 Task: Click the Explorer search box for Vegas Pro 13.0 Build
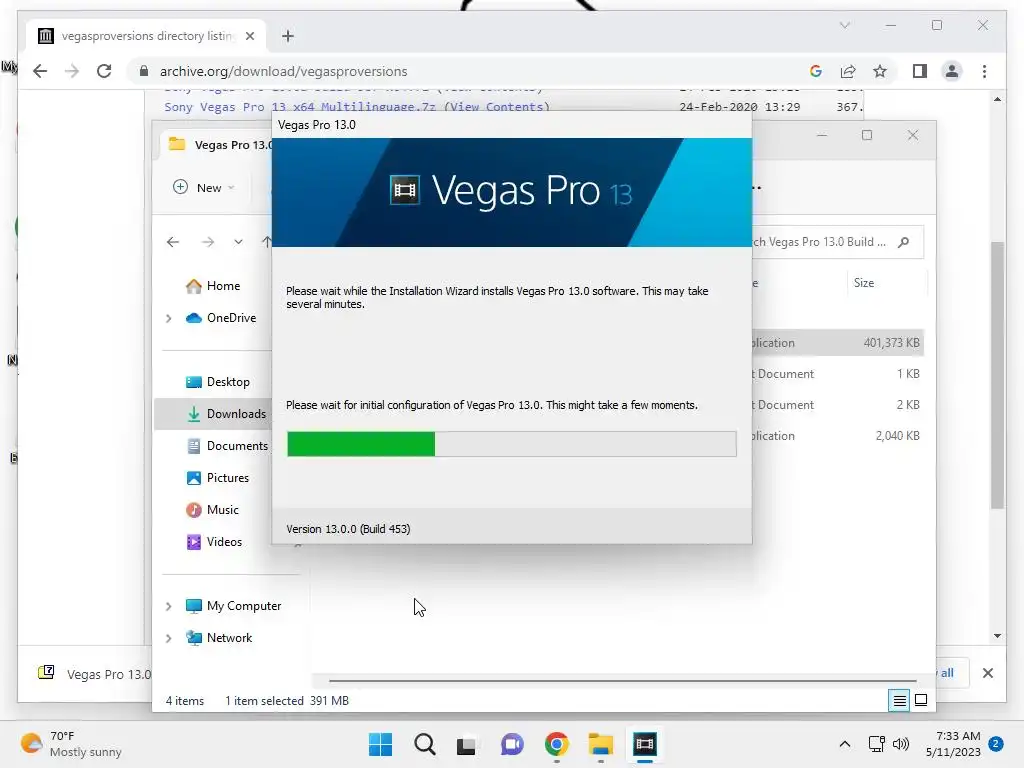[838, 242]
